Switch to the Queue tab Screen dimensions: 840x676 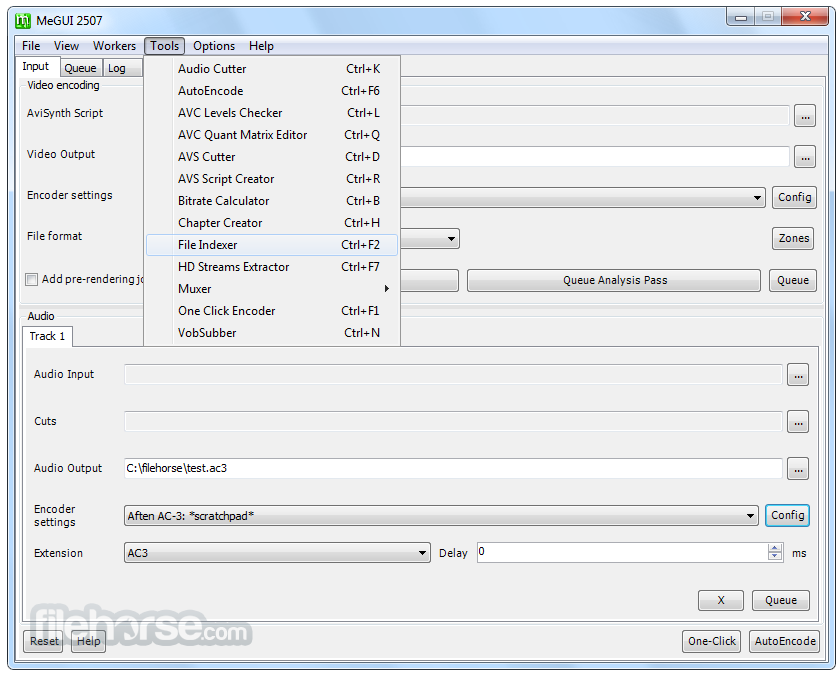point(80,68)
